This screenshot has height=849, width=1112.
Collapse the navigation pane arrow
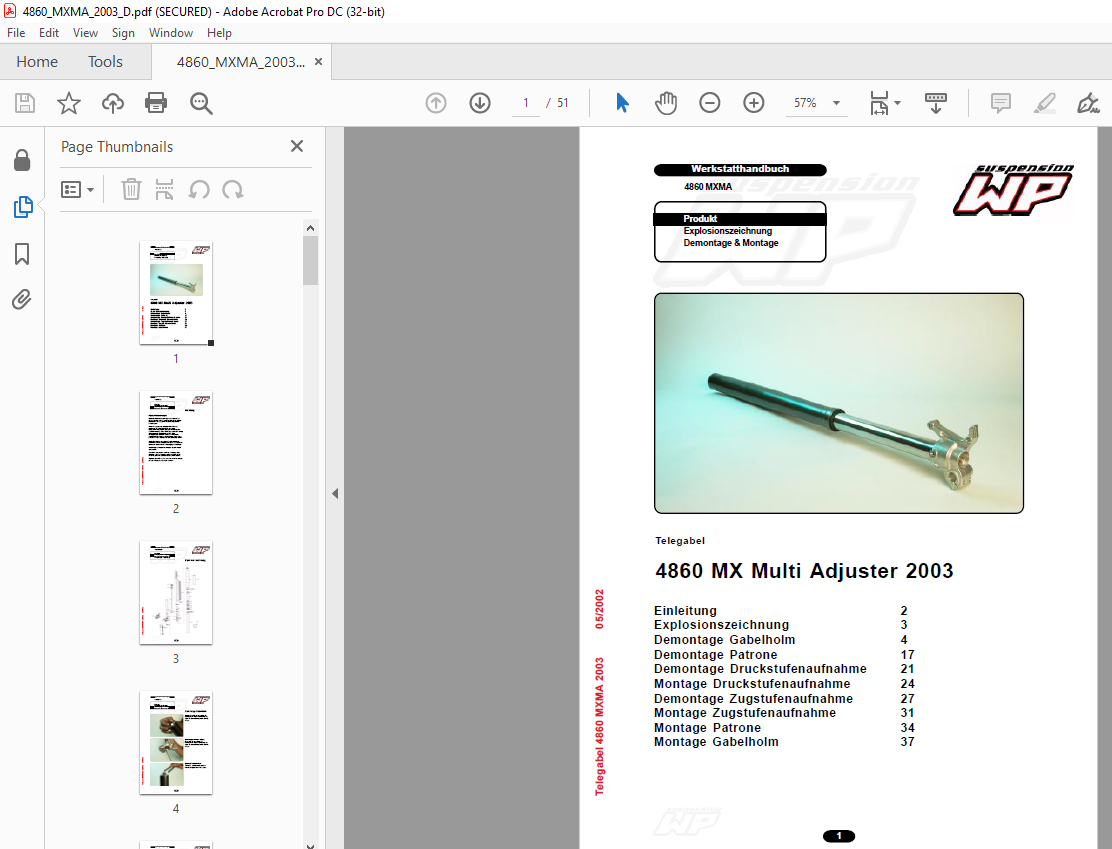[335, 494]
